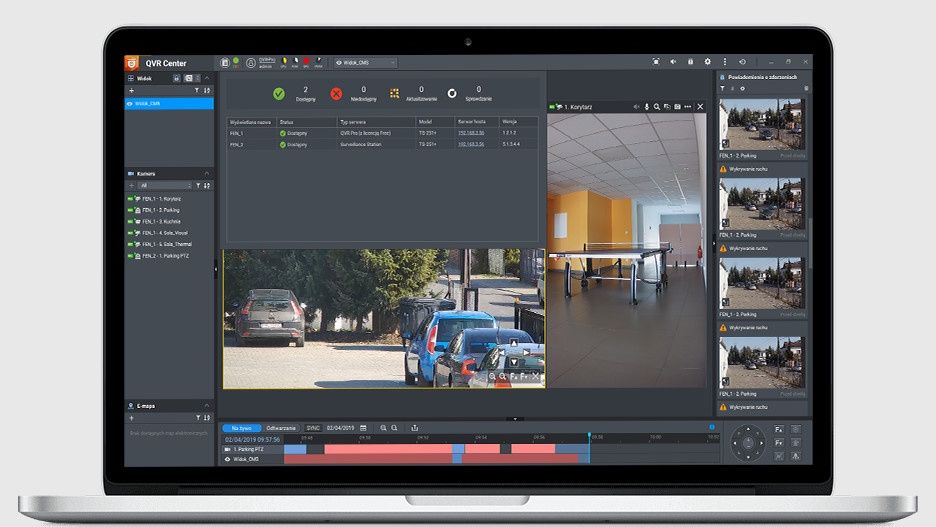Open the event log clipboard icon in top toolbar
936x527 pixels.
pos(225,63)
